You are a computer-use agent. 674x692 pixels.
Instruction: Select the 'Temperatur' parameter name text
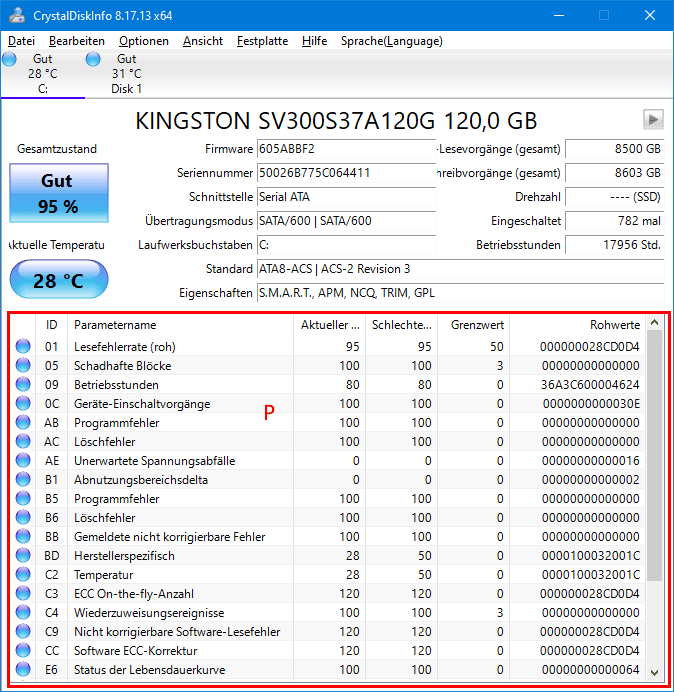tap(103, 575)
